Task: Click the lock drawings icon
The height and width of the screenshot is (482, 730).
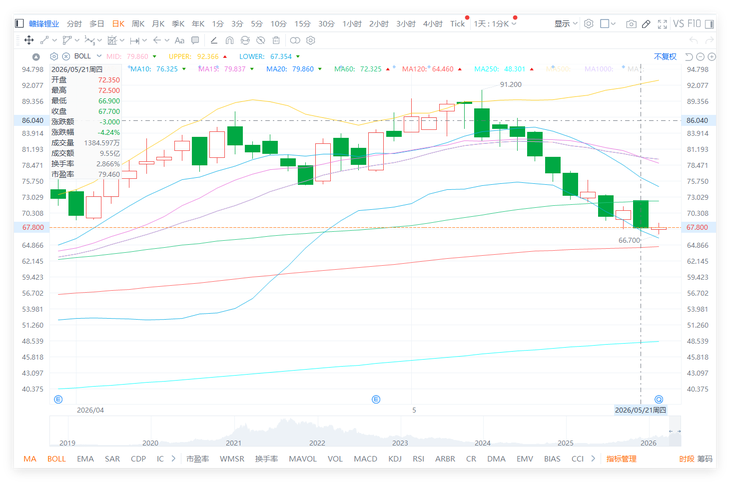Action: pos(245,41)
